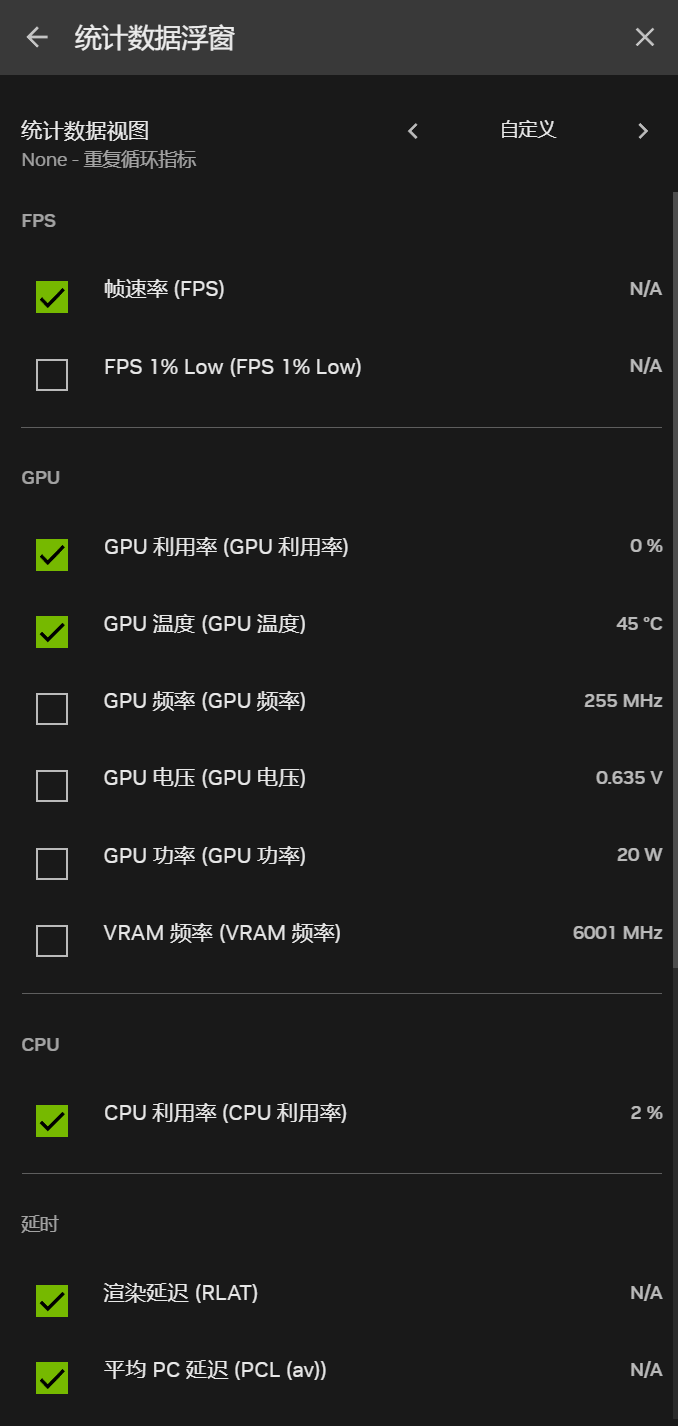678x1426 pixels.
Task: Close the 统计数据浮窗 panel
Action: tap(645, 38)
